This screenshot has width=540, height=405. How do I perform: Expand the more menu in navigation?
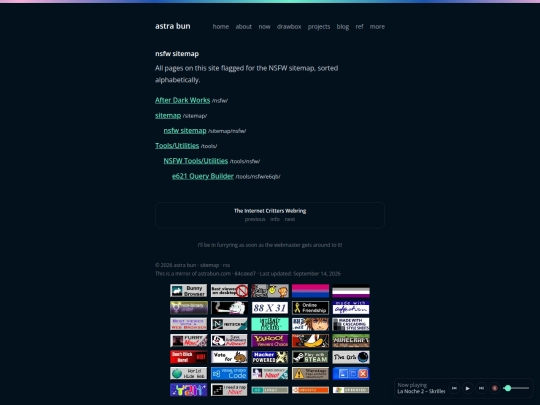pyautogui.click(x=377, y=27)
